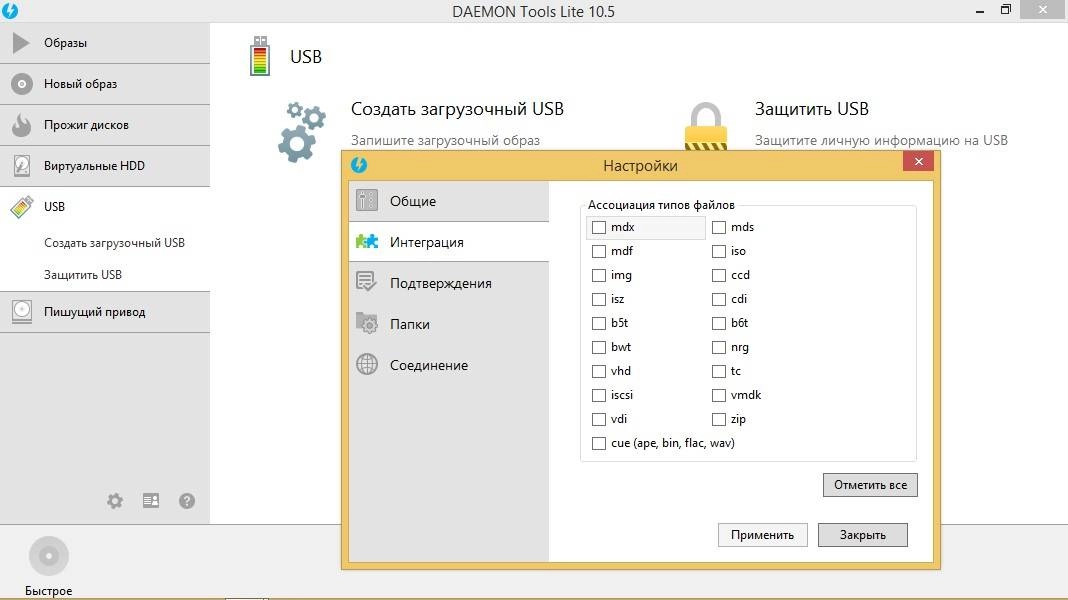Check the nrg checkbox
The width and height of the screenshot is (1068, 600).
[719, 347]
